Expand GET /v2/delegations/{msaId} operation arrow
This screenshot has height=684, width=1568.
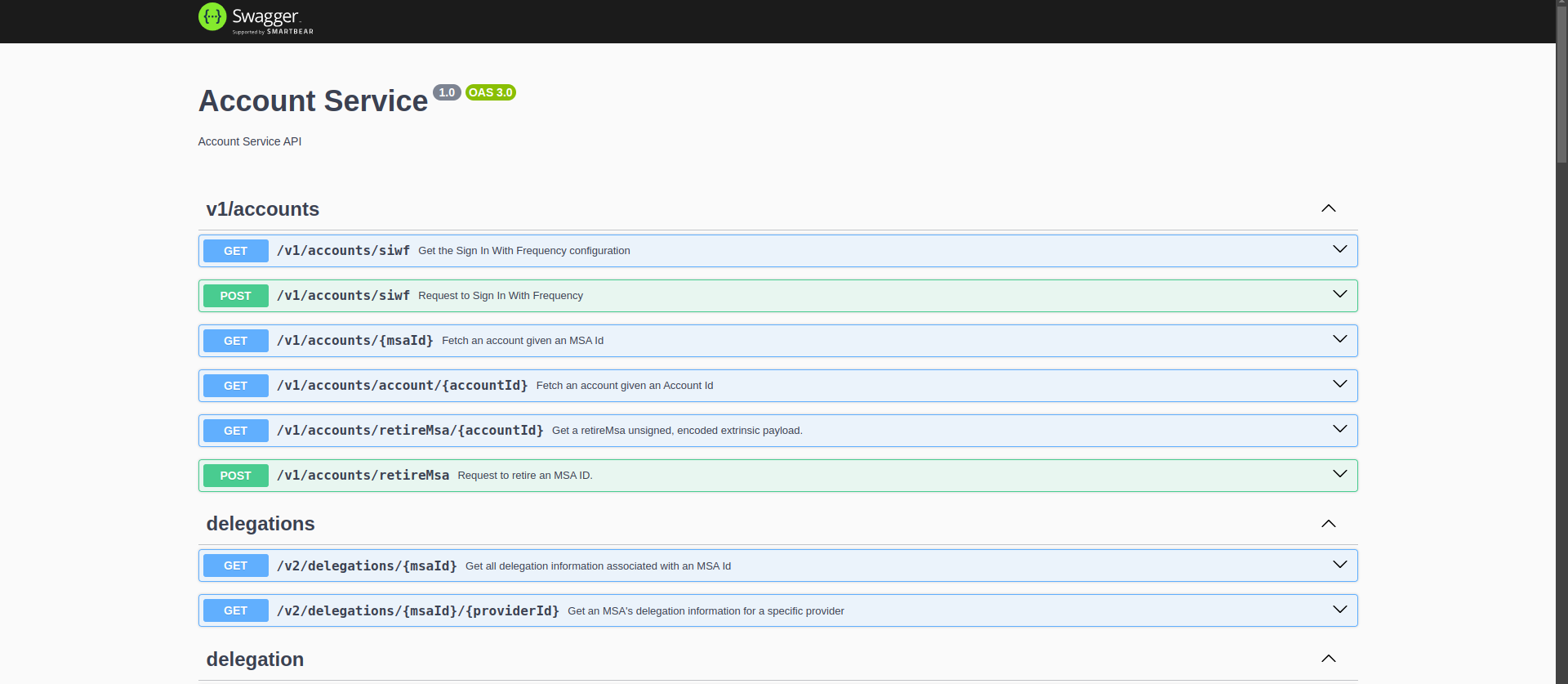pos(1340,565)
